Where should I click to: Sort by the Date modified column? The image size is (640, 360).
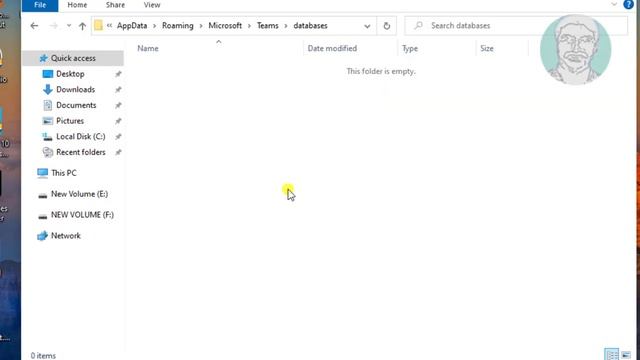tap(332, 48)
